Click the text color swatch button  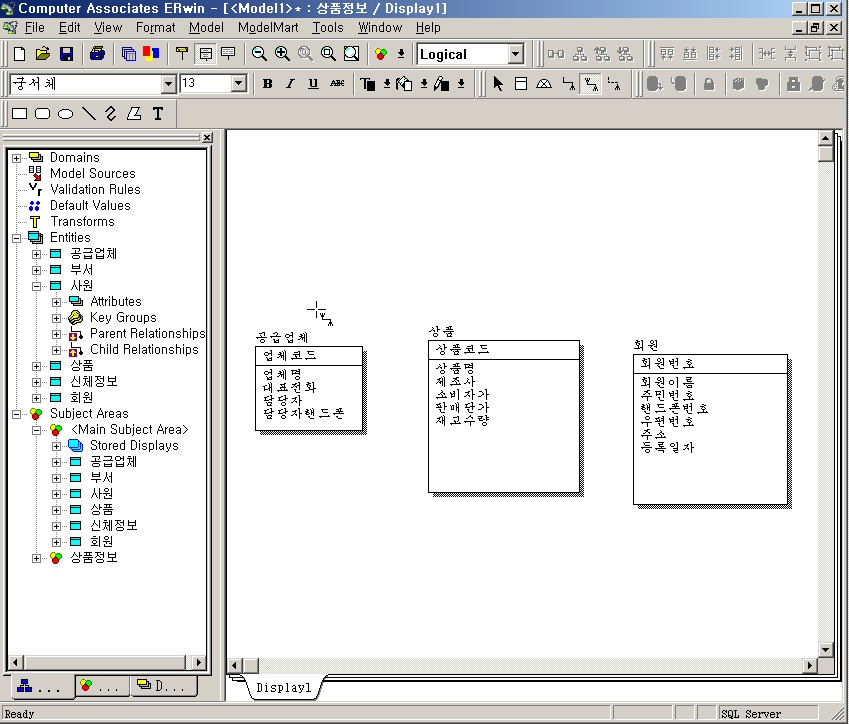[368, 84]
